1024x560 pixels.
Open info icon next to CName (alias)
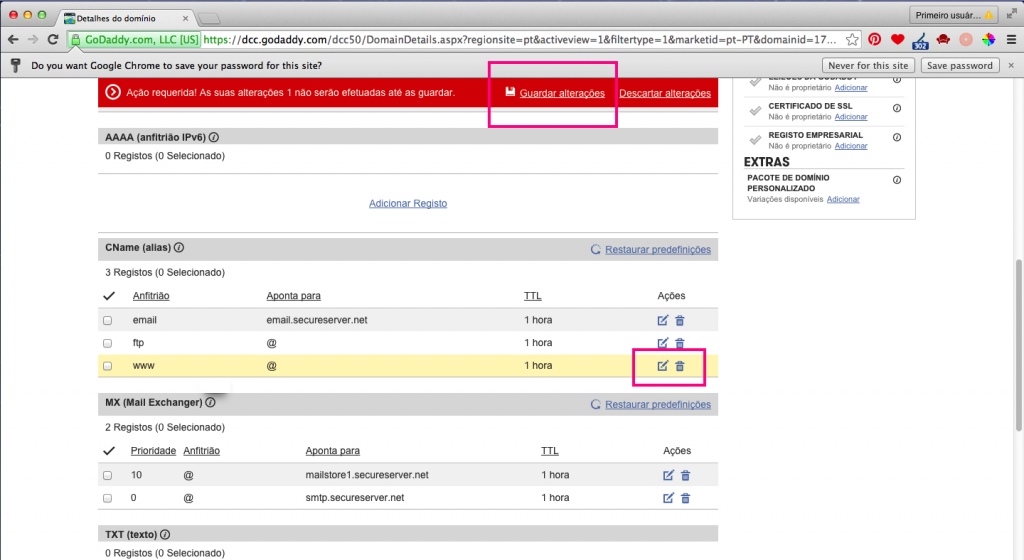(179, 247)
